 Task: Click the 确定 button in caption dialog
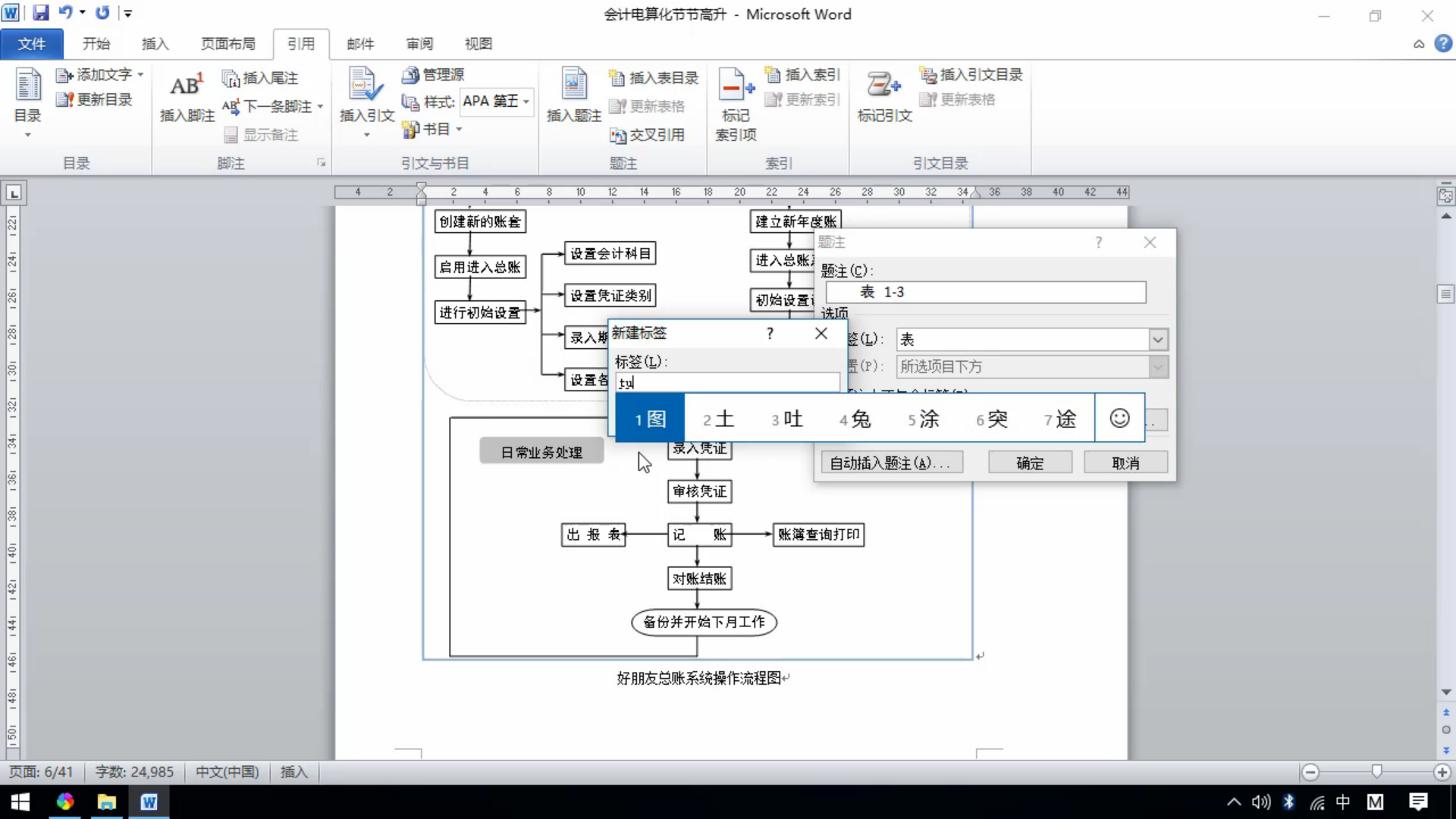1030,463
